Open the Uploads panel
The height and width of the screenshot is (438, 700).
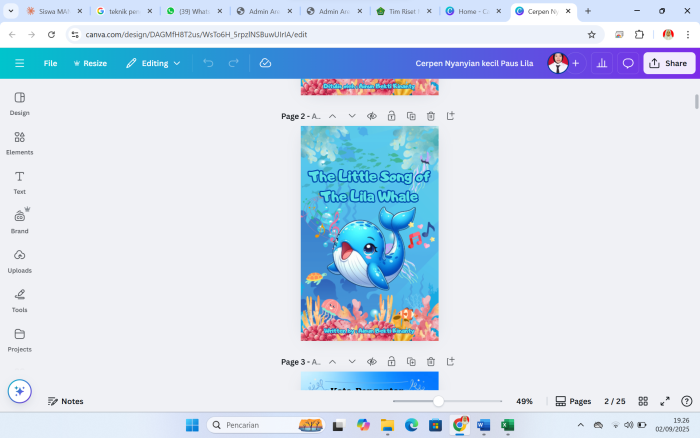(x=20, y=261)
